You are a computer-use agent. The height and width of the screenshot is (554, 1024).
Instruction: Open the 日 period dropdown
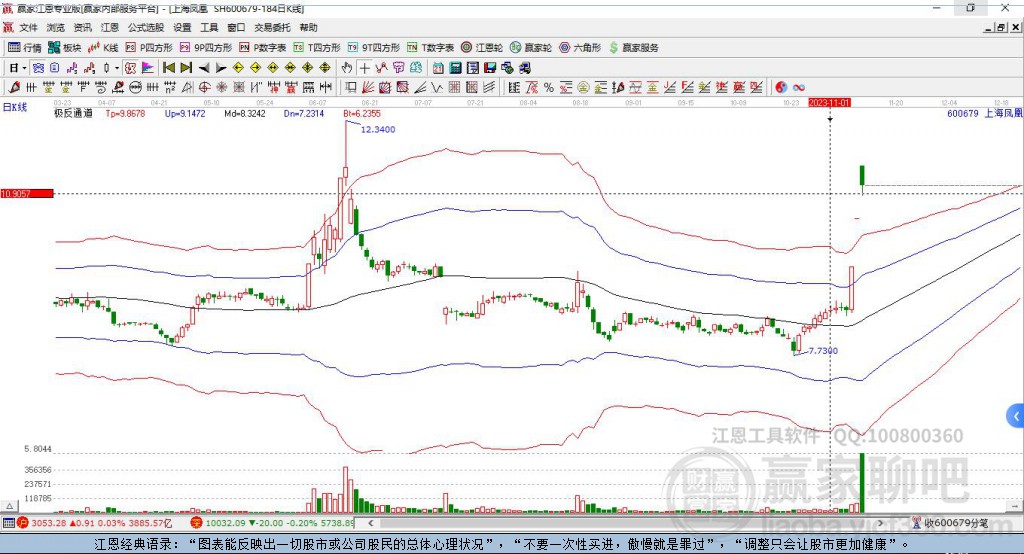[x=18, y=68]
